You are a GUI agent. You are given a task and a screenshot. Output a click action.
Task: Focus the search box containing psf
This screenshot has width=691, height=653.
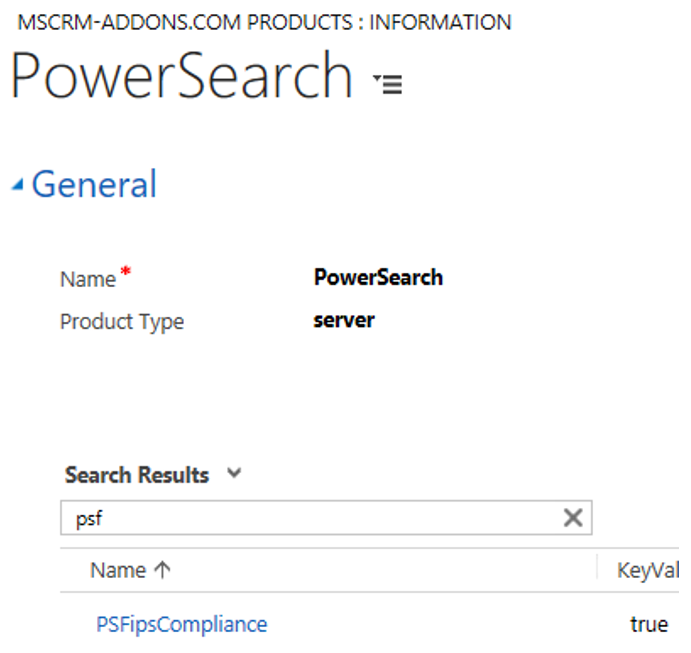coord(326,518)
